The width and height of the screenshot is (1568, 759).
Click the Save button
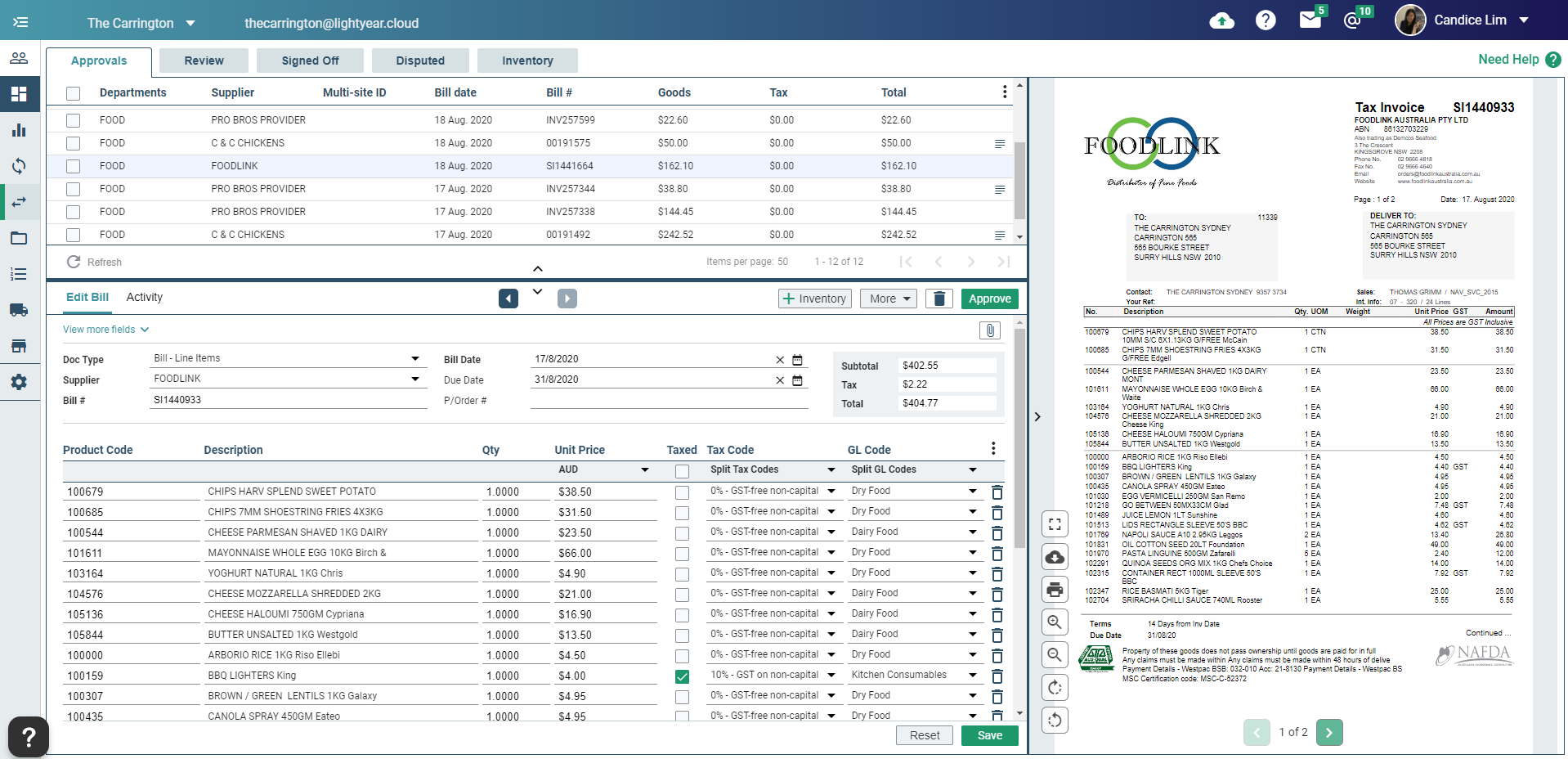[x=990, y=735]
